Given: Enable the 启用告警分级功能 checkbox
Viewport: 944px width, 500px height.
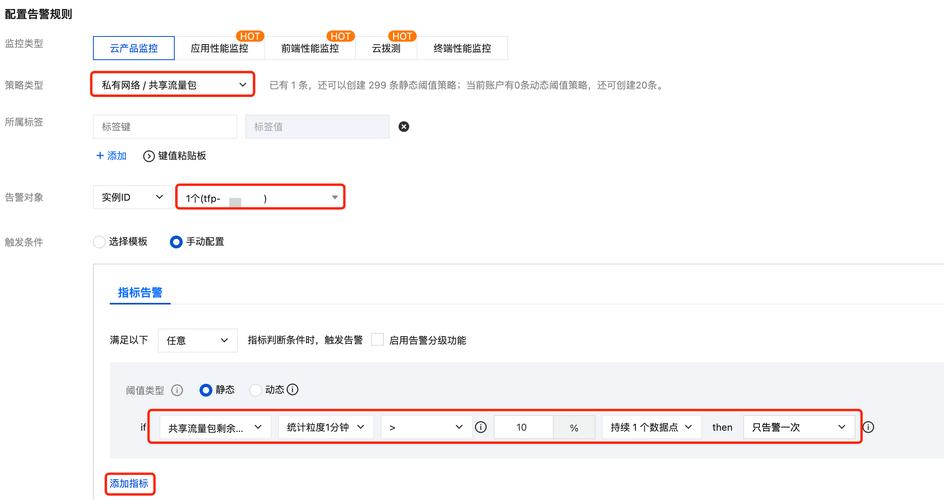Looking at the screenshot, I should pos(377,340).
